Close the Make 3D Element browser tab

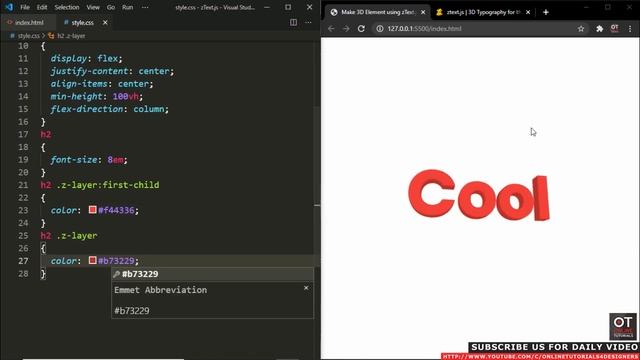point(423,12)
